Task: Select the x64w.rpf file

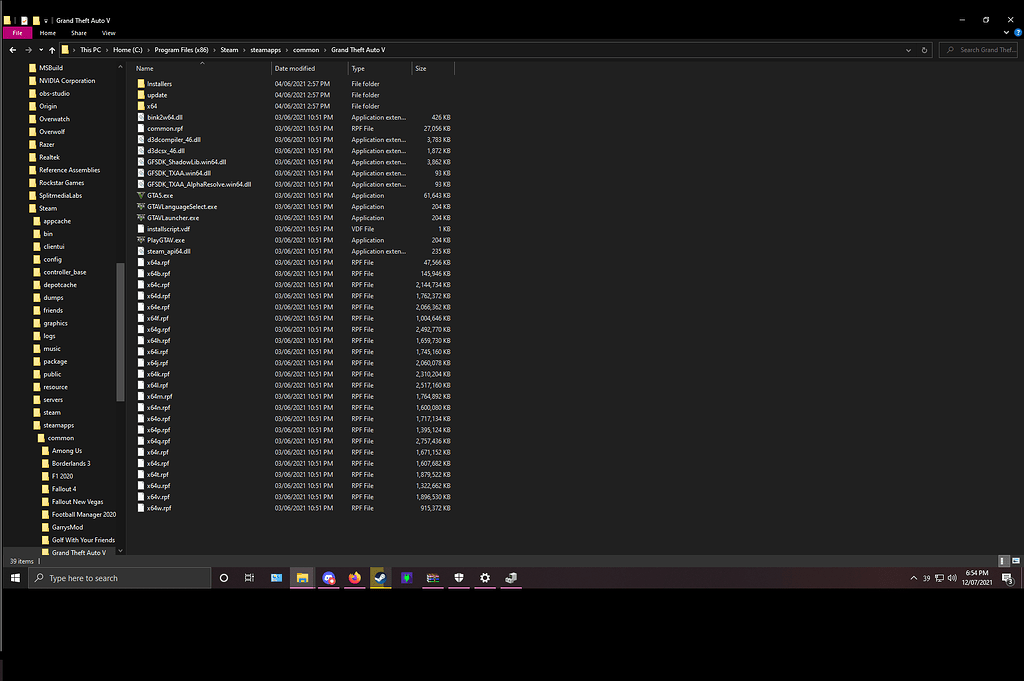Action: tap(159, 508)
